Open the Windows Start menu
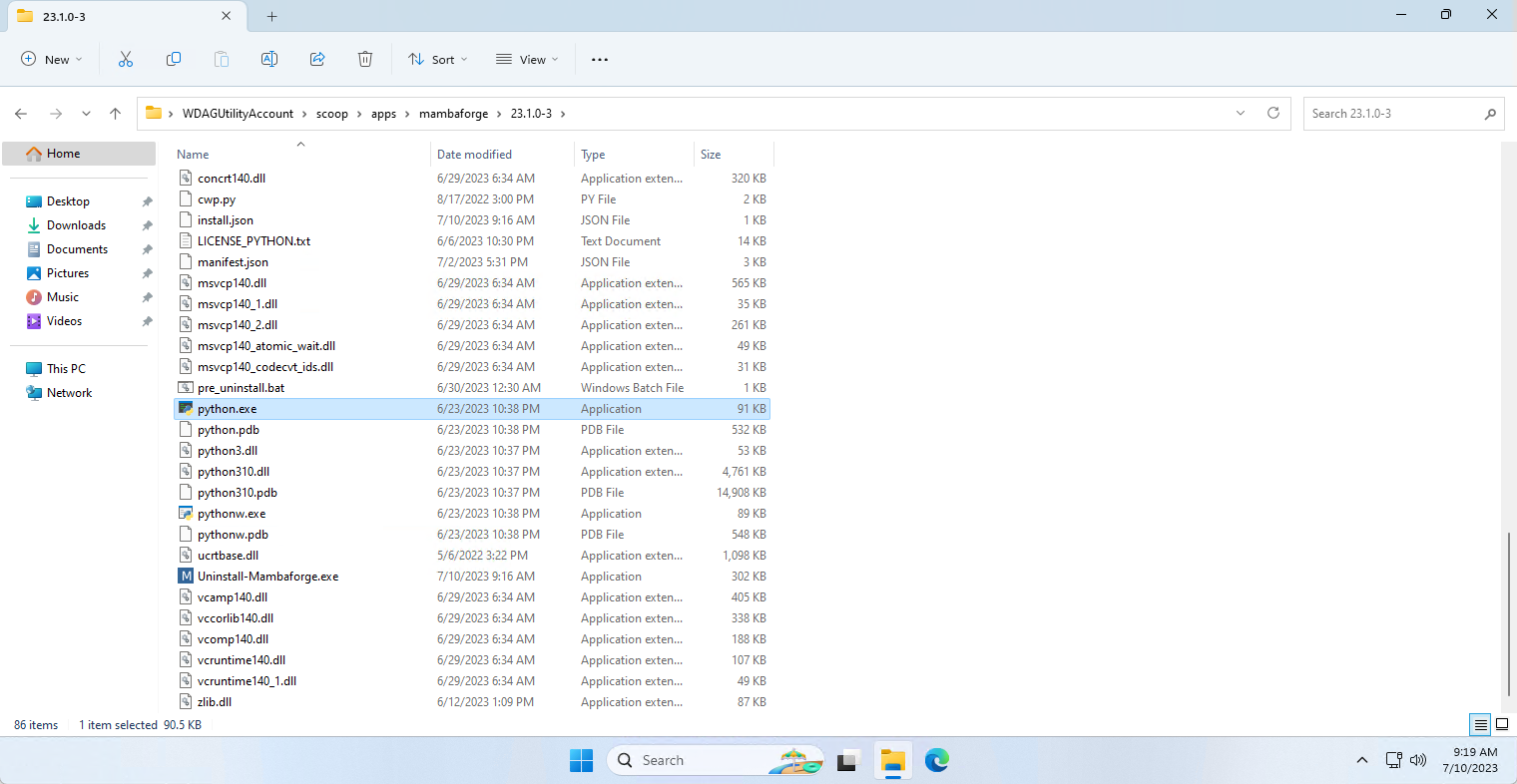 click(581, 760)
